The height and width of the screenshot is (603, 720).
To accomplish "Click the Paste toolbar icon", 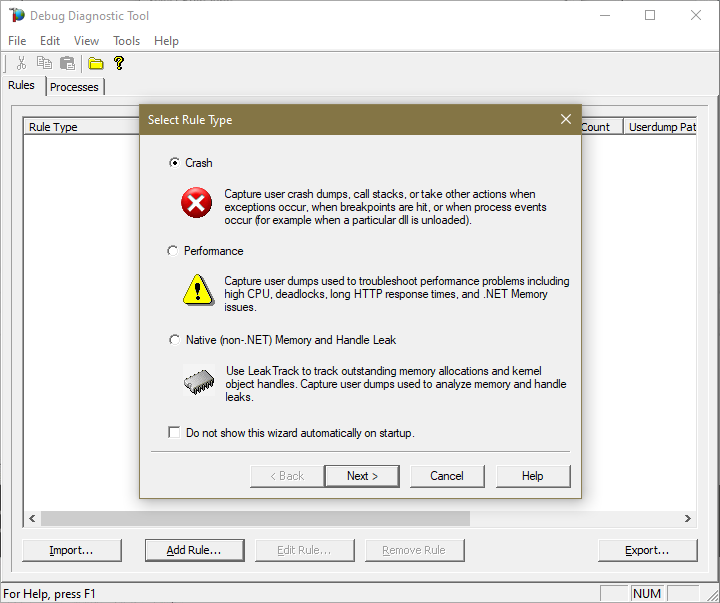I will click(68, 63).
